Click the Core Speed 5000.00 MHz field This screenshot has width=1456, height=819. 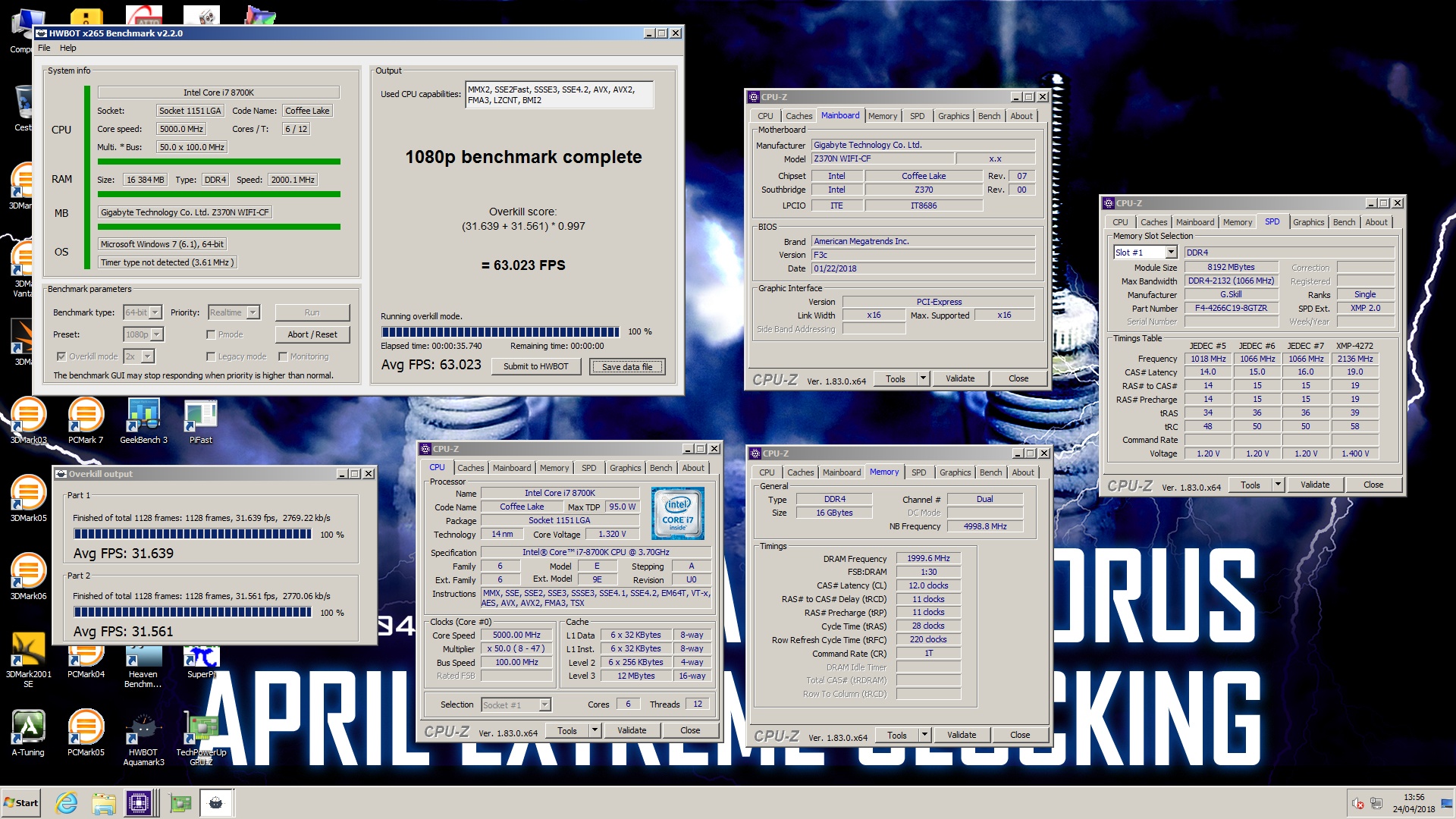pos(516,635)
